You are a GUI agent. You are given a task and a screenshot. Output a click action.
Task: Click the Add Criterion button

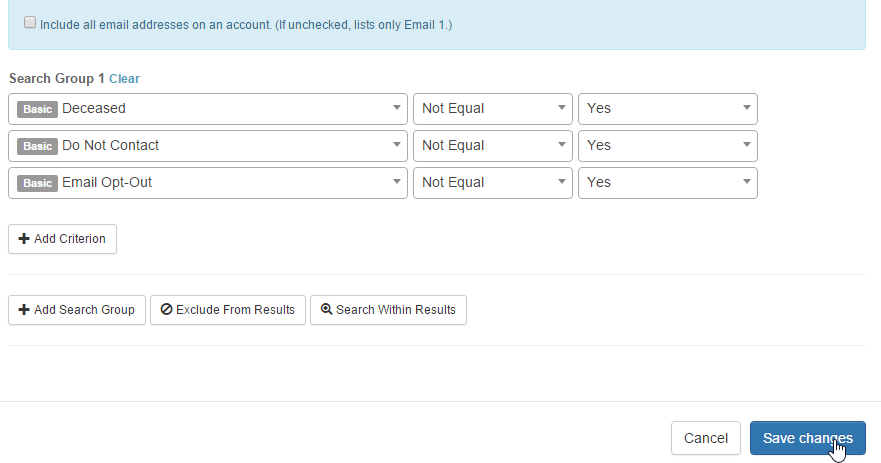click(x=62, y=239)
